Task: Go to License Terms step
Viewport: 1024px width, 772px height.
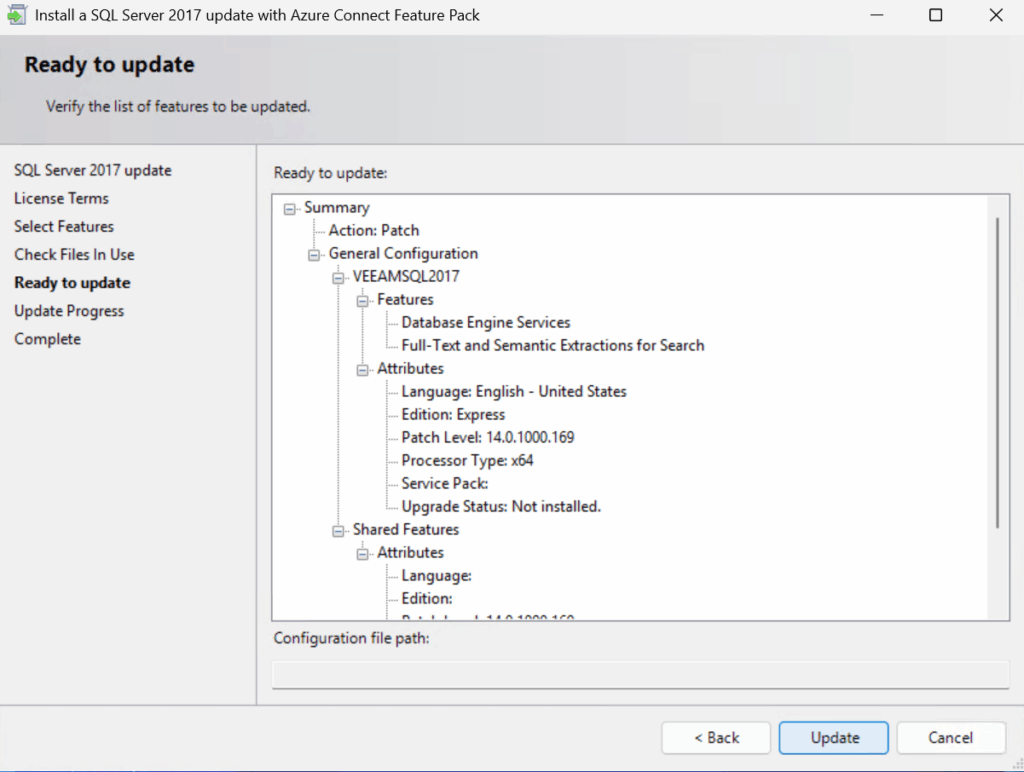Action: [61, 199]
